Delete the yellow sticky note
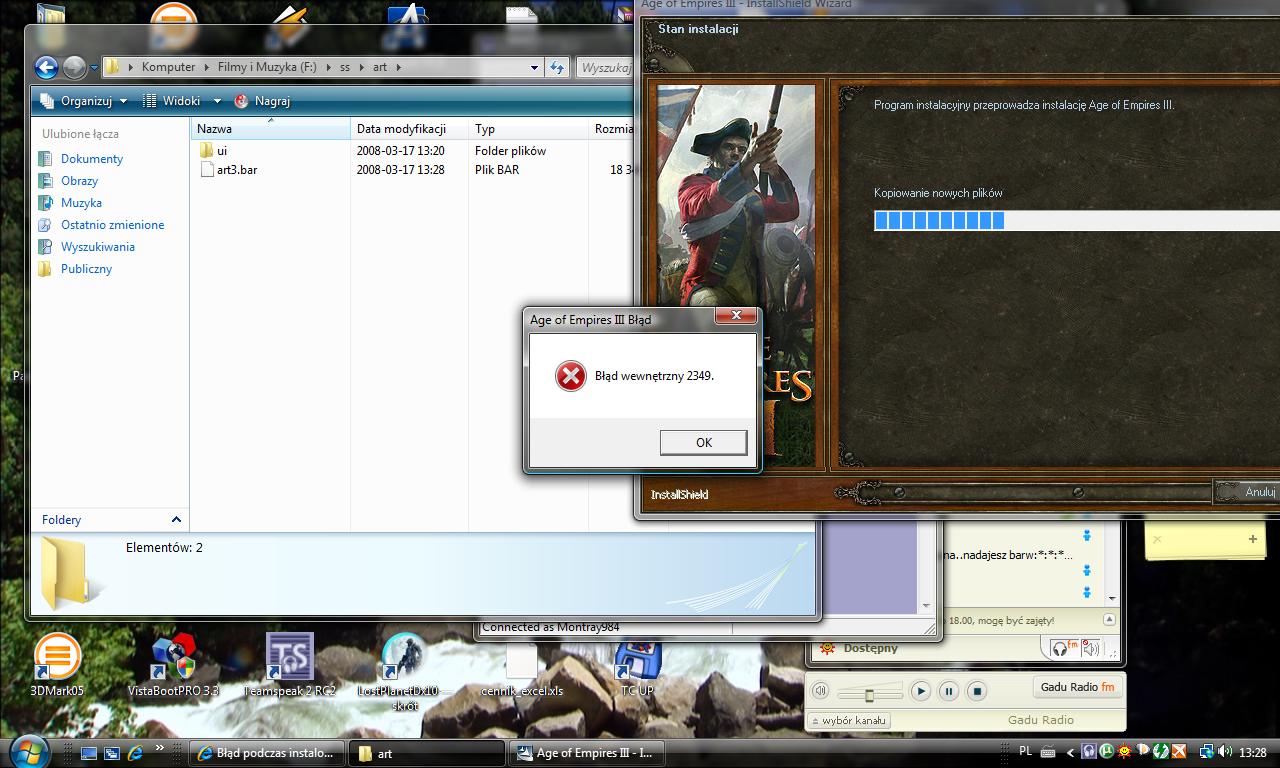1280x768 pixels. click(x=1157, y=539)
